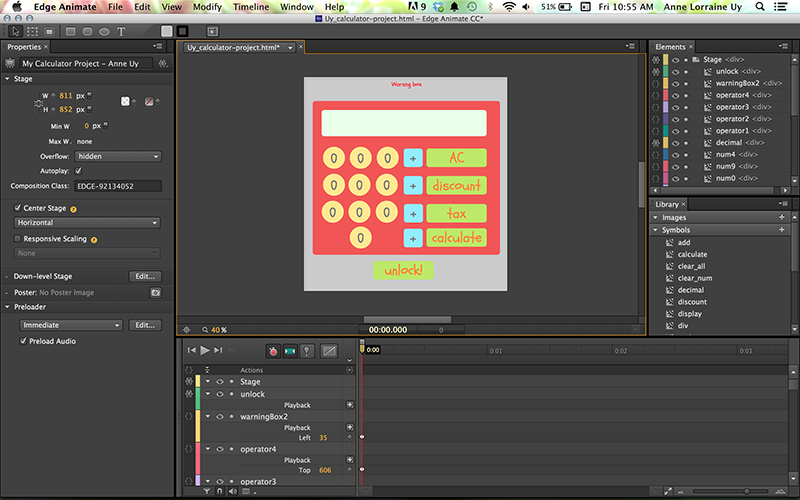Image resolution: width=800 pixels, height=500 pixels.
Task: Open unlock Playback actions button
Action: point(349,405)
